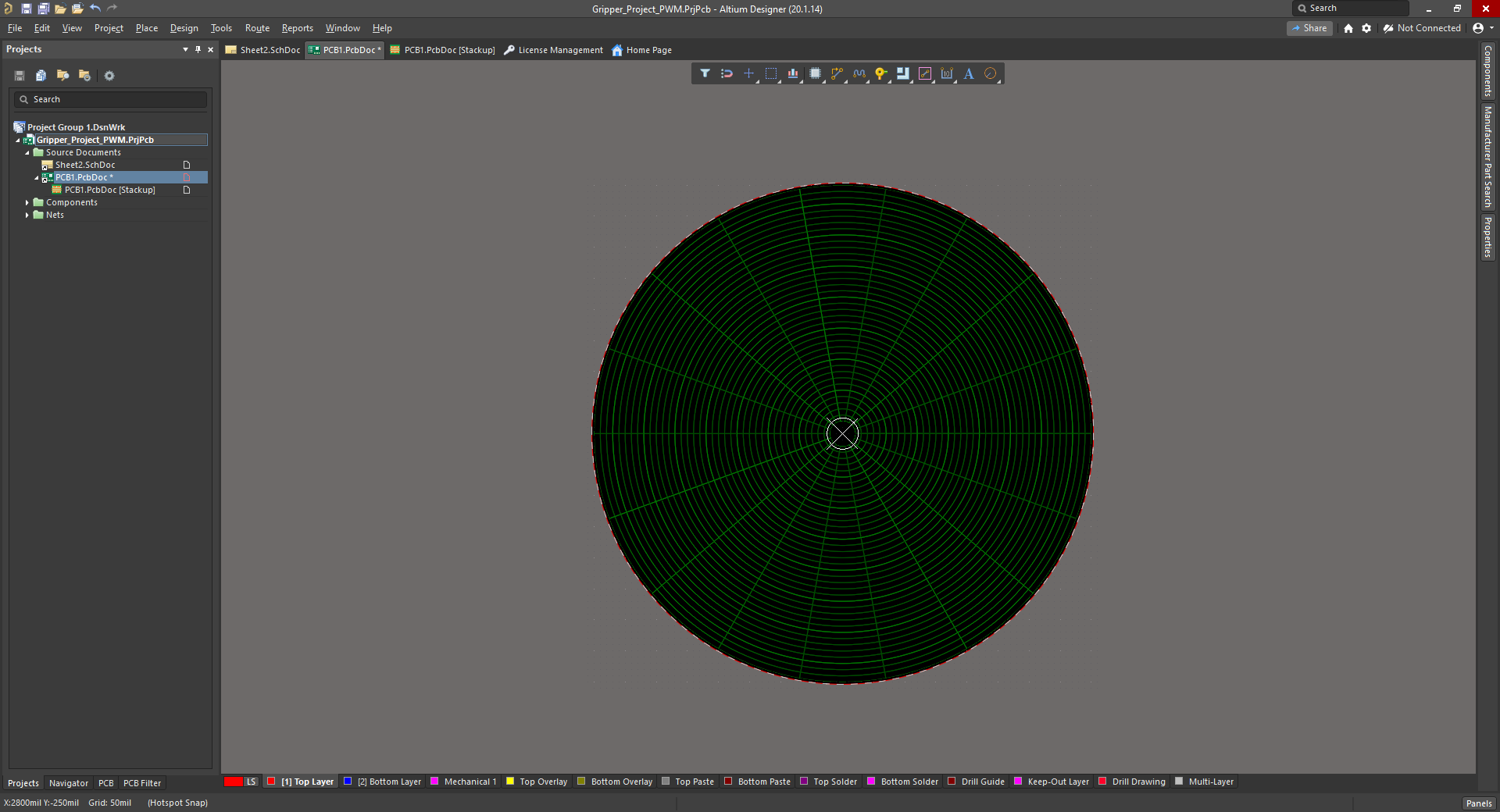Open the File menu
Image resolution: width=1500 pixels, height=812 pixels.
[x=15, y=28]
